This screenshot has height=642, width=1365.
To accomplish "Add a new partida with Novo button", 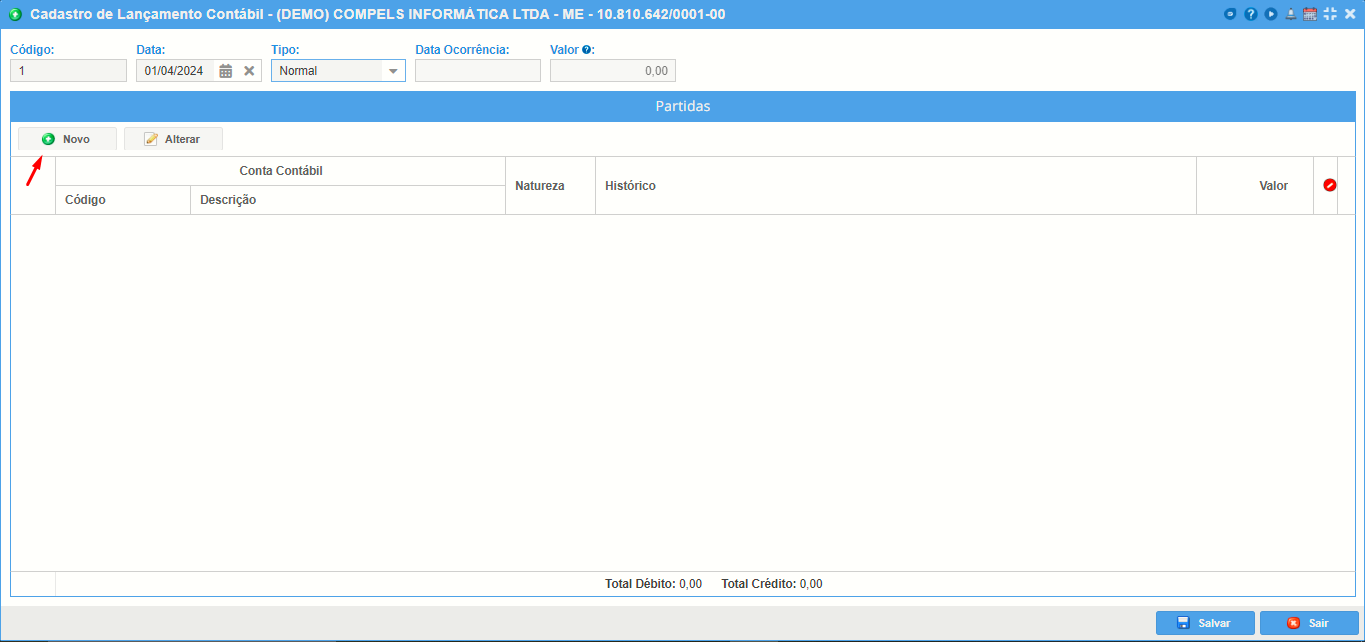I will 67,139.
